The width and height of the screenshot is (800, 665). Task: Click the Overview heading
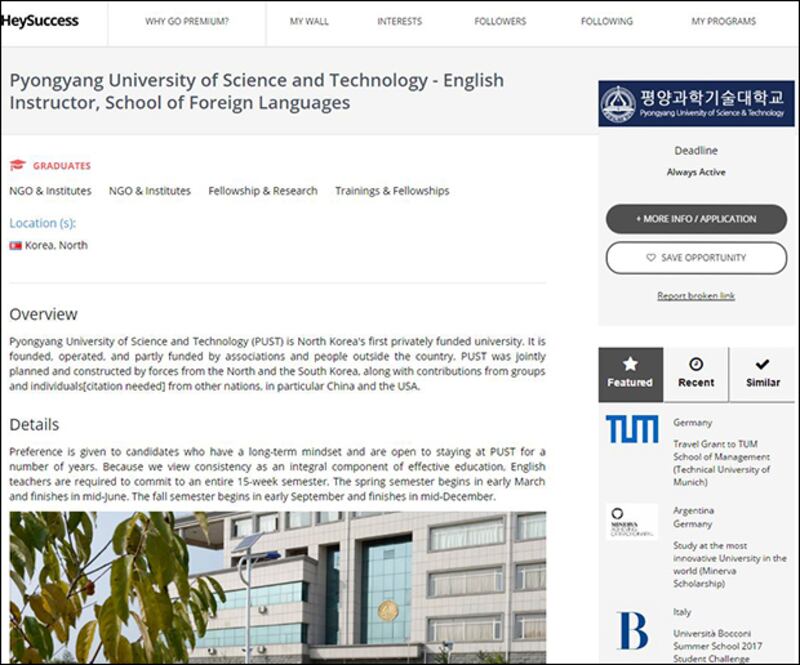pos(43,314)
